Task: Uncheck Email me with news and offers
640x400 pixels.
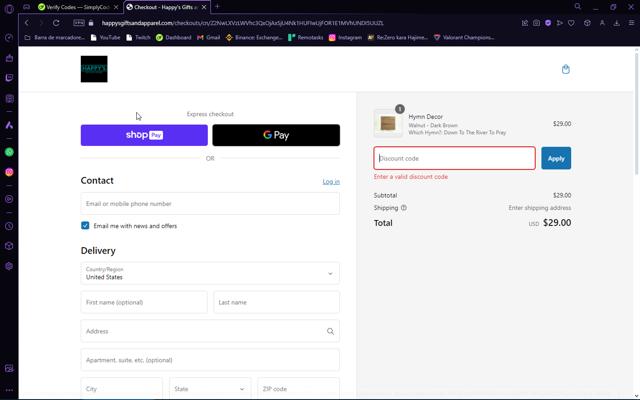Action: (85, 226)
